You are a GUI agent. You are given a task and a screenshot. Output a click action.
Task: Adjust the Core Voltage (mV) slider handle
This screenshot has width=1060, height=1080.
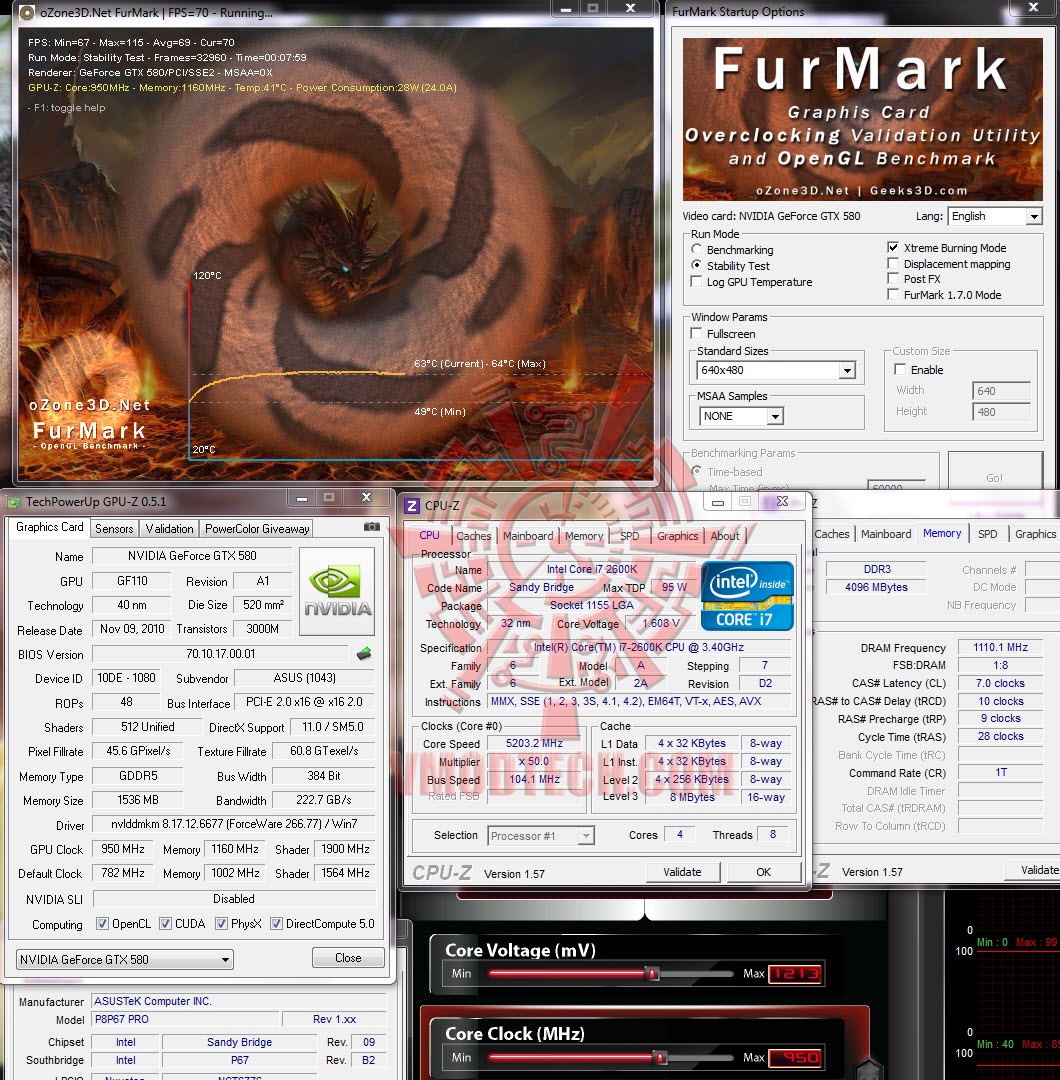tap(652, 973)
